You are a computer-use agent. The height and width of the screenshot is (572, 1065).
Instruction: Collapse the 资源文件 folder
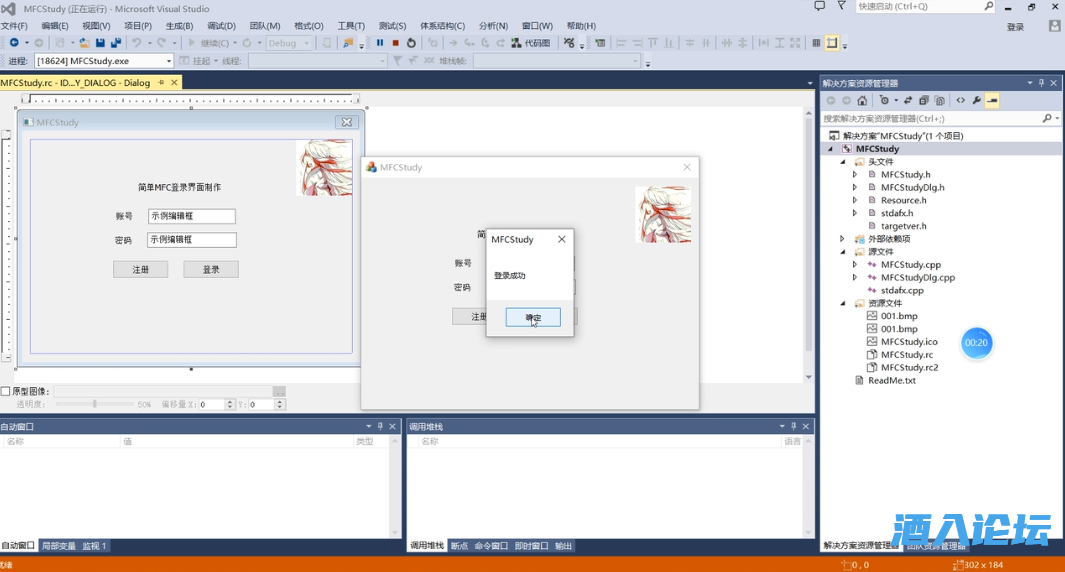point(843,303)
